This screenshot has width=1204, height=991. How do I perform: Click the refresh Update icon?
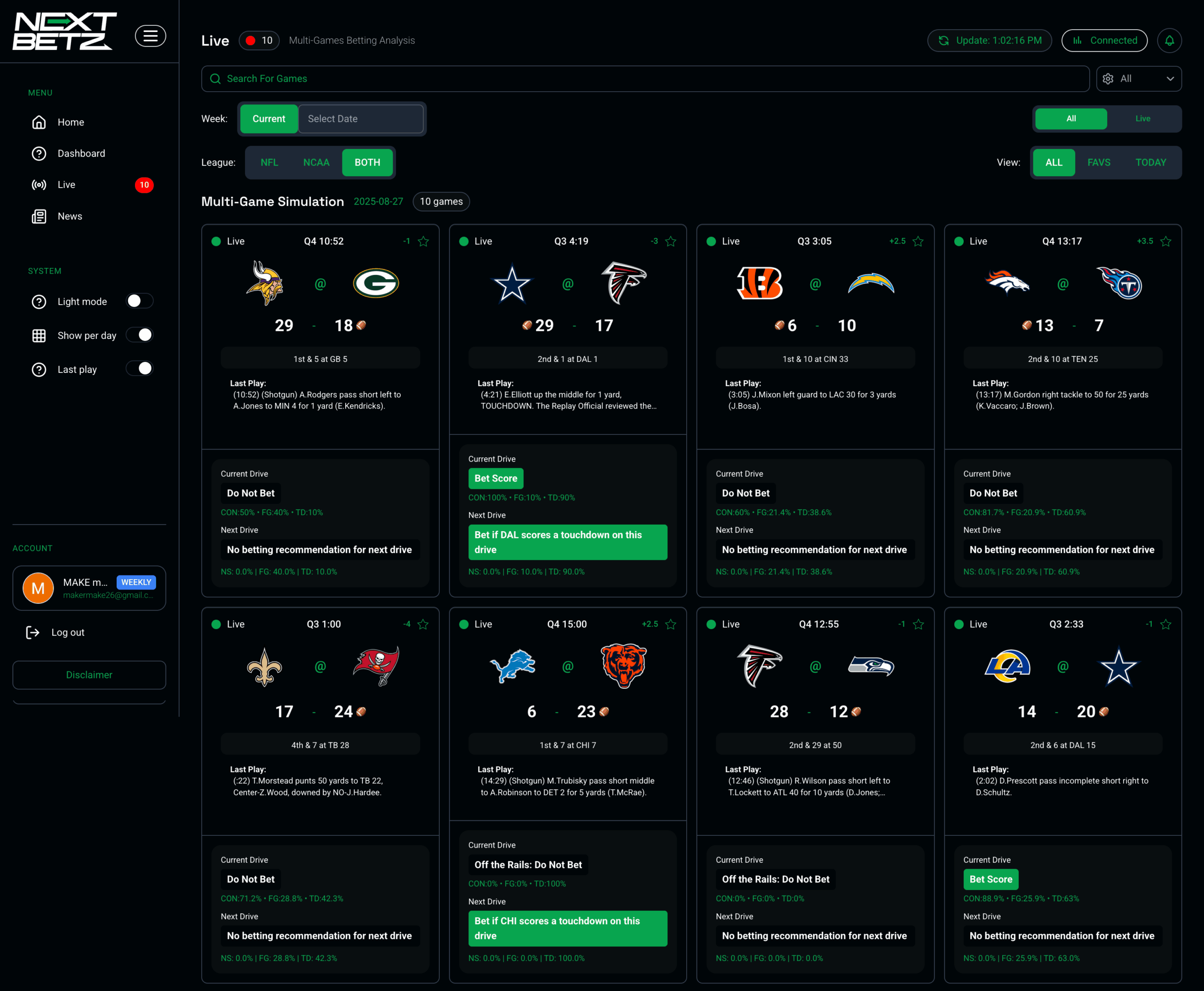(943, 40)
